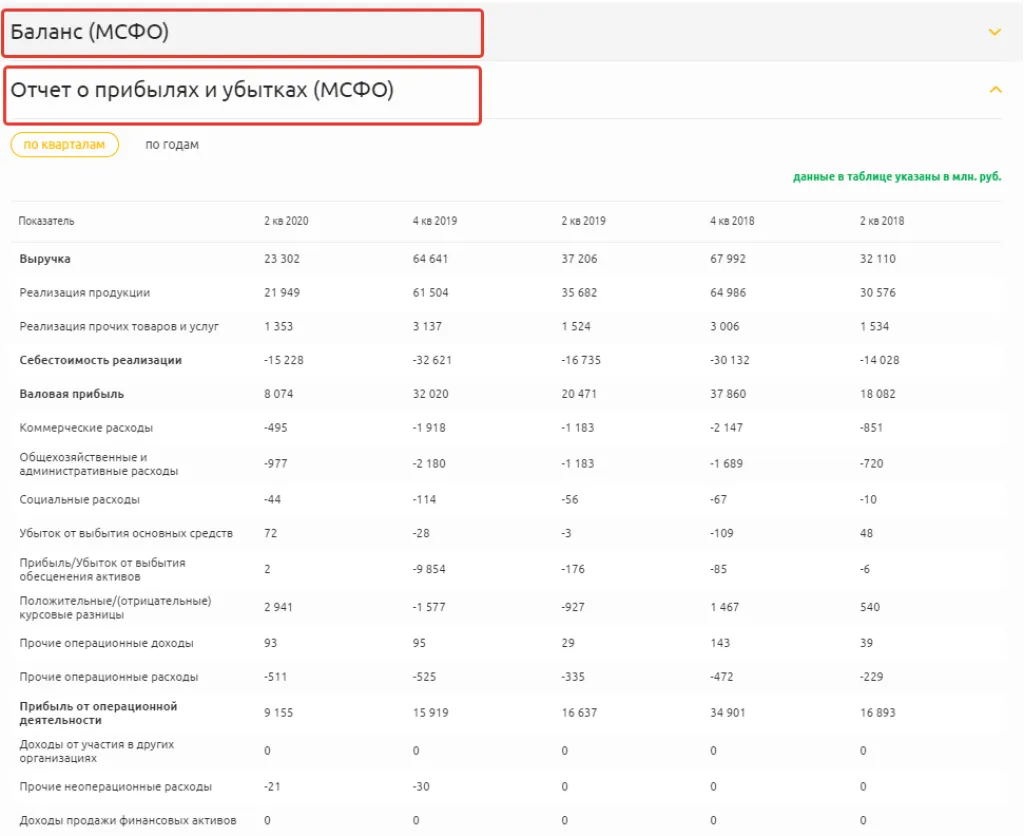
Task: Switch to the по годам view
Action: (172, 145)
